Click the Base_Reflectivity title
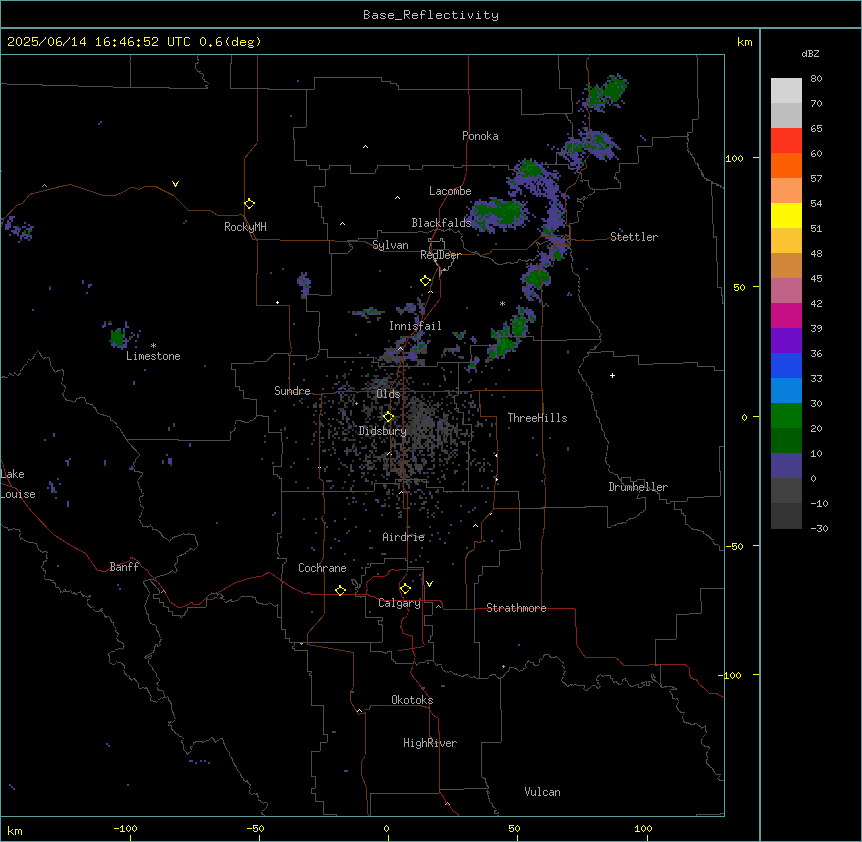Viewport: 862px width, 842px height. [431, 15]
